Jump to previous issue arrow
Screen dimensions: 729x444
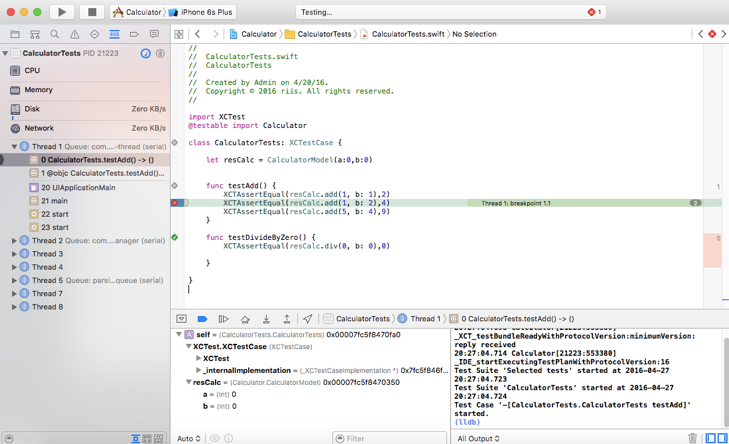701,34
